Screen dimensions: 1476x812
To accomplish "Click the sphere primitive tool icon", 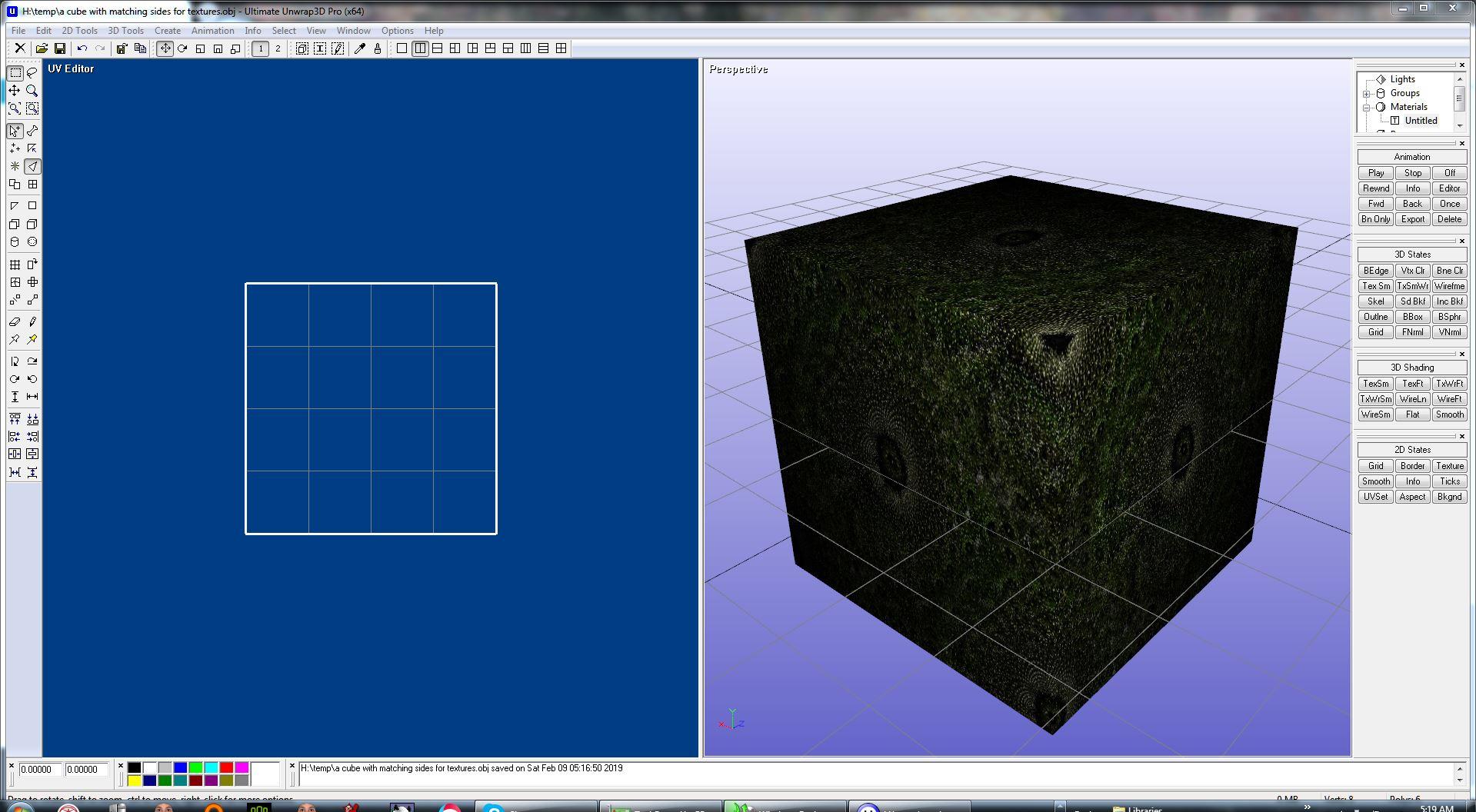I will pos(32,241).
